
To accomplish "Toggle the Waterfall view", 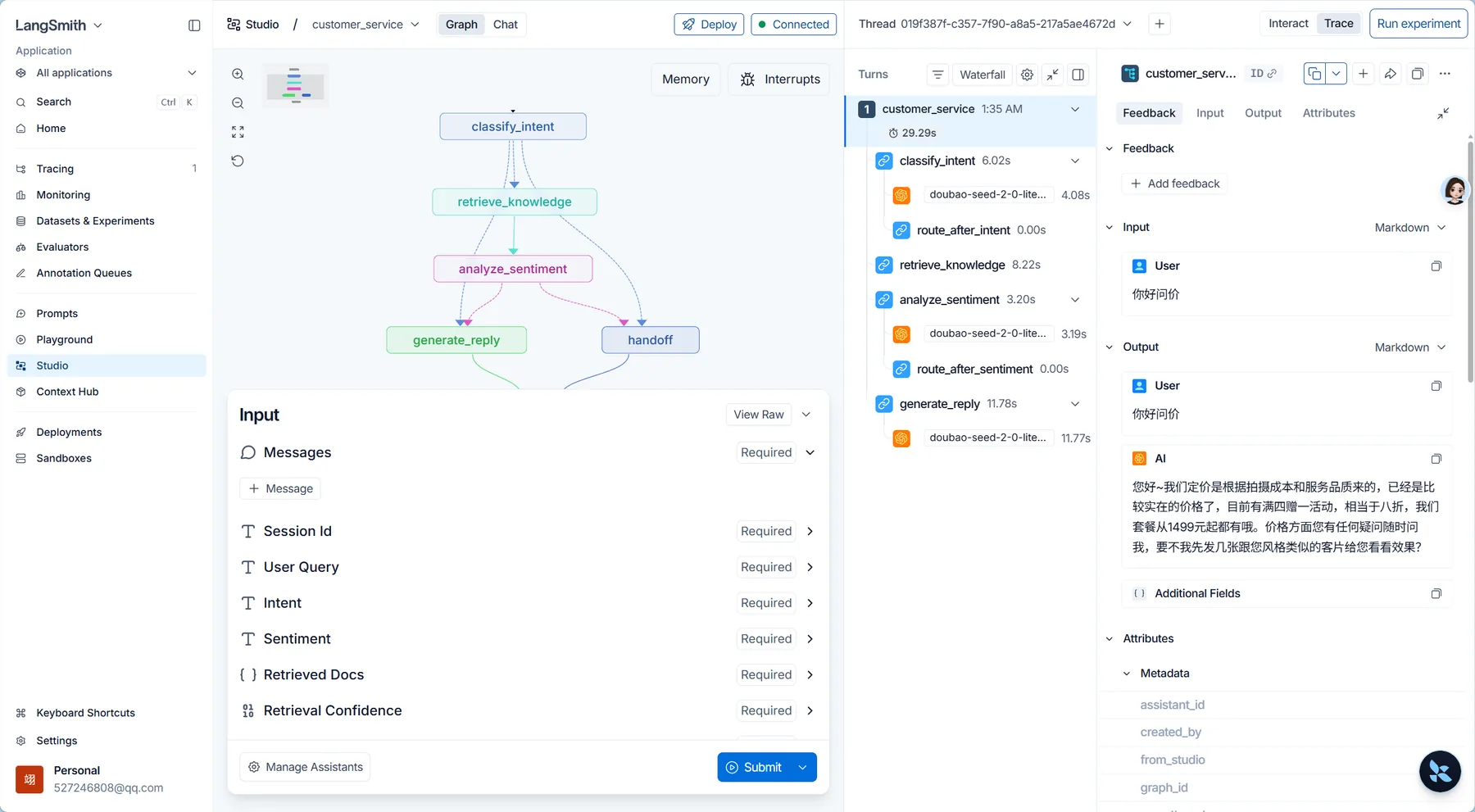I will pyautogui.click(x=982, y=75).
